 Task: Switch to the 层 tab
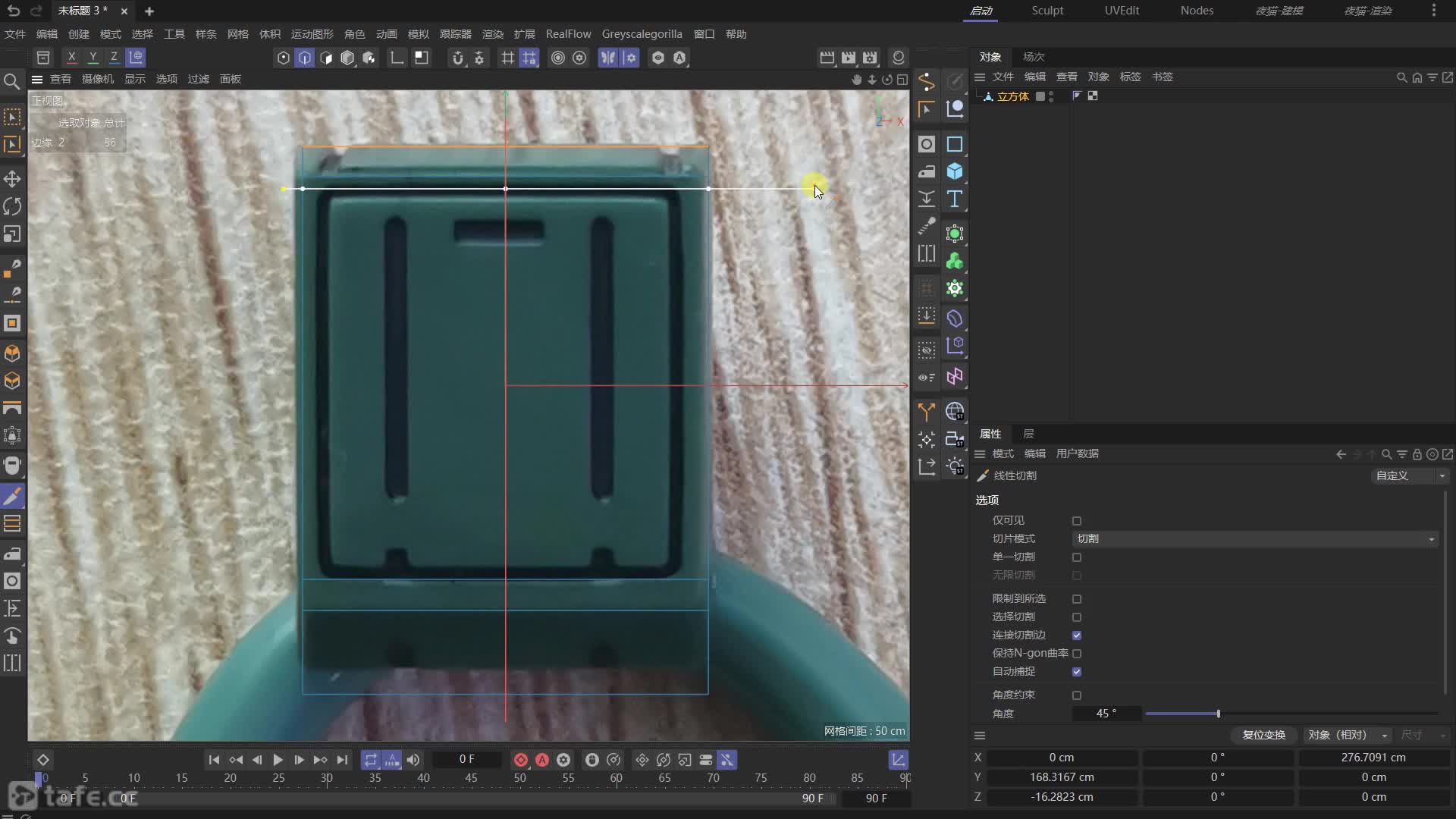point(1028,434)
